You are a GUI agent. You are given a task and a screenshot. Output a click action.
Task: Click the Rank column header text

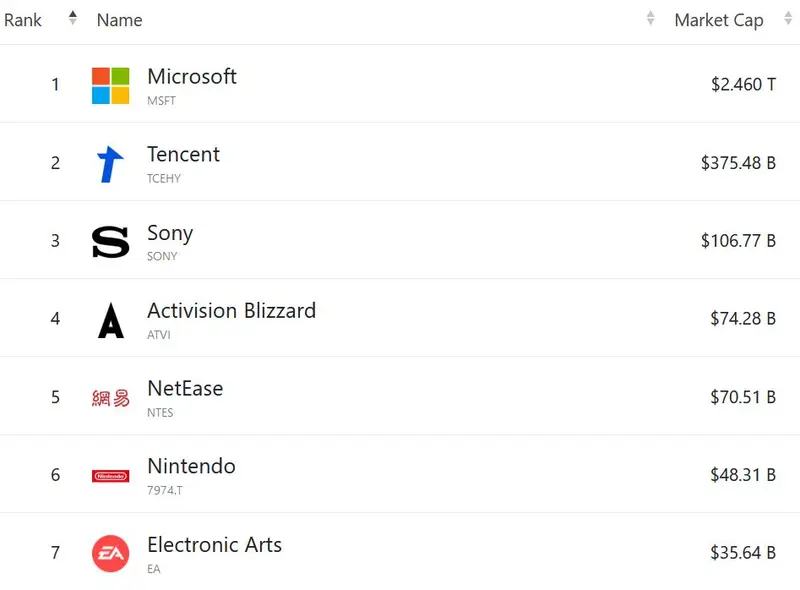pos(23,20)
